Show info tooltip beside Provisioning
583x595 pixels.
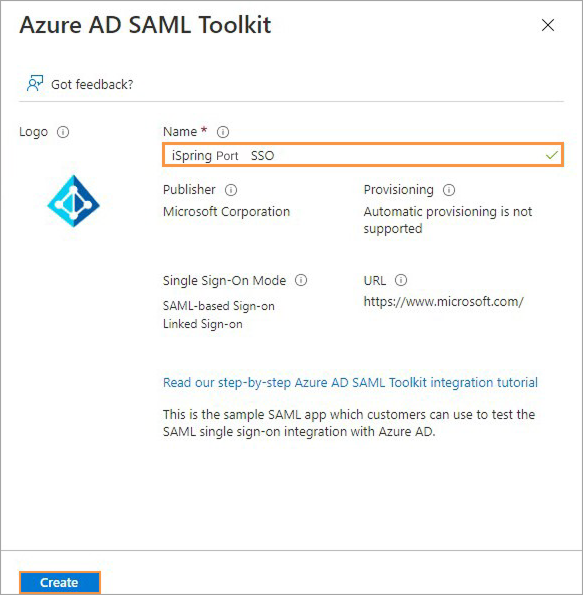coord(449,190)
